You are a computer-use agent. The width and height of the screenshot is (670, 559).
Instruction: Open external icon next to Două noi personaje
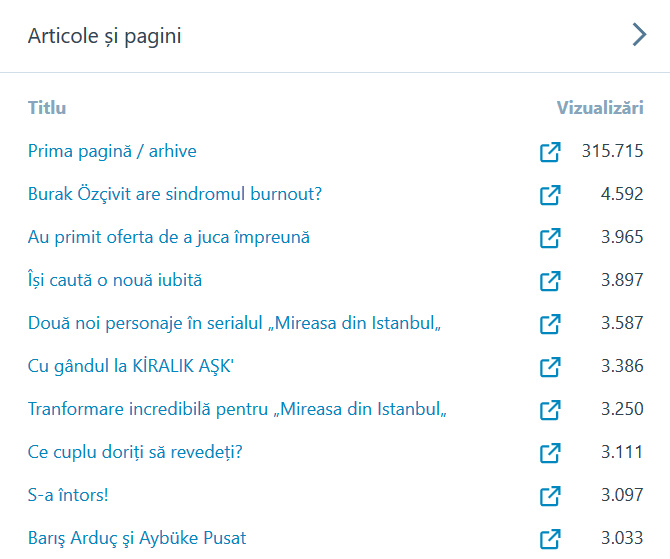[x=550, y=324]
